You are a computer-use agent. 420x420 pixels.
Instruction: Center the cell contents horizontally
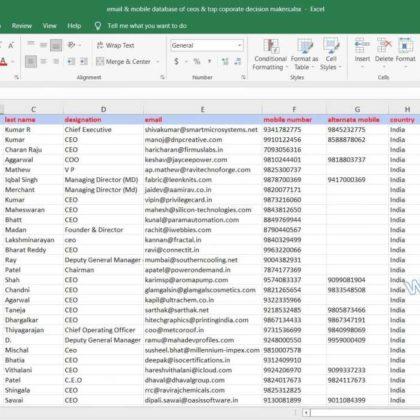click(x=43, y=61)
